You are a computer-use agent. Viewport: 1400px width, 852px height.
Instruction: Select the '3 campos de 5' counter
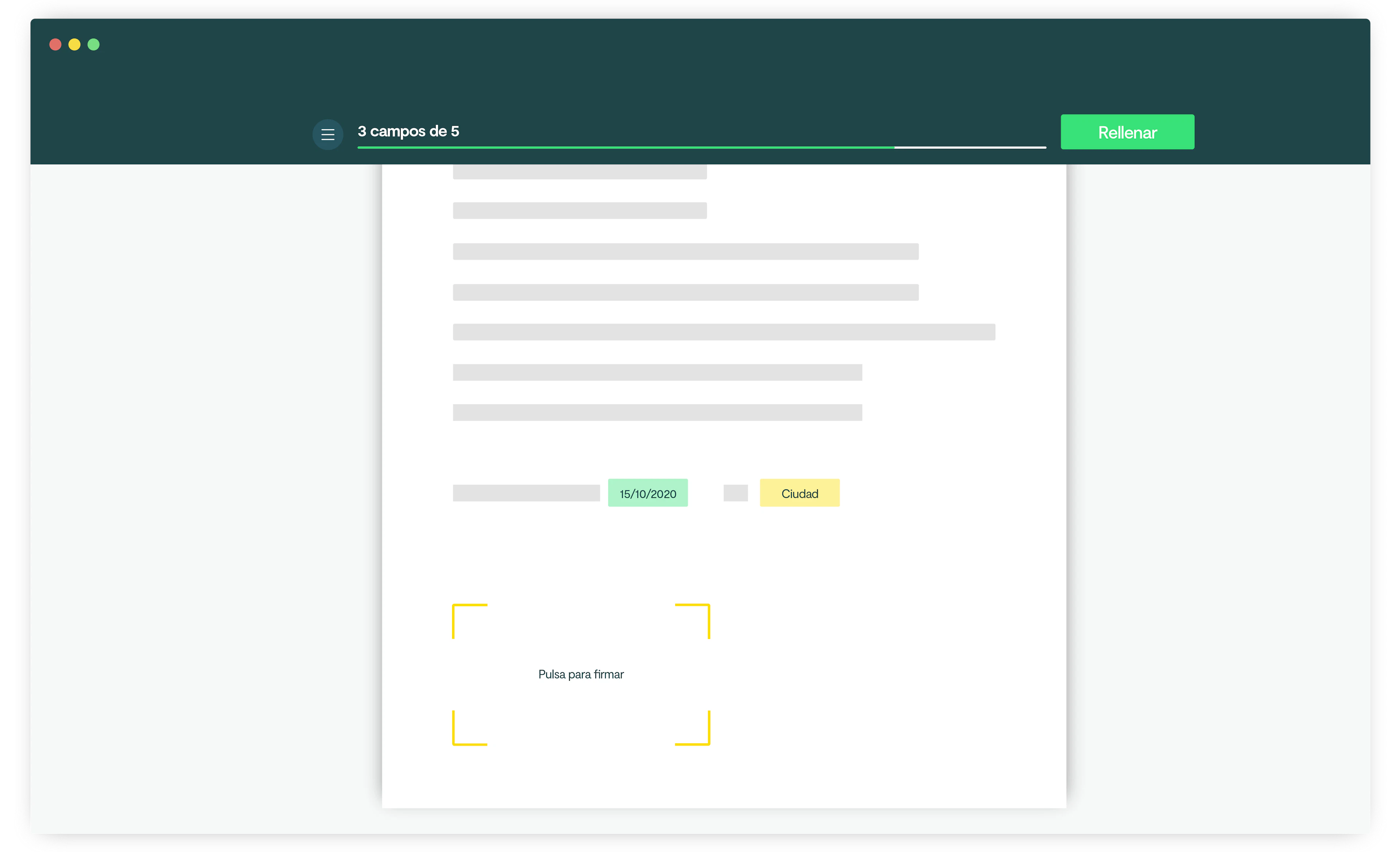[409, 131]
